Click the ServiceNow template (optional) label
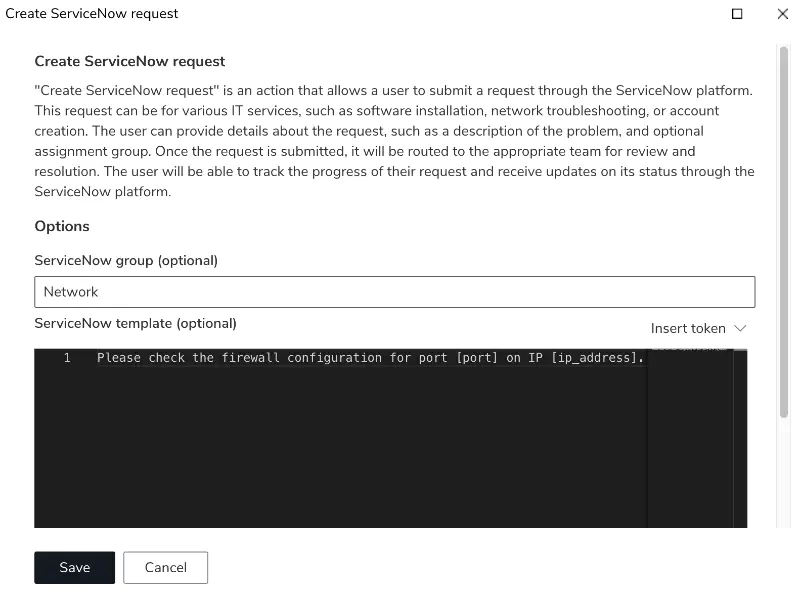The image size is (800, 593). (135, 324)
